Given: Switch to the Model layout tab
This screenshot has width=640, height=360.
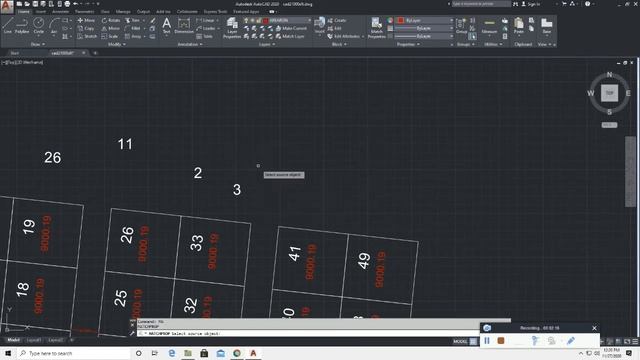Looking at the screenshot, I should tap(13, 340).
